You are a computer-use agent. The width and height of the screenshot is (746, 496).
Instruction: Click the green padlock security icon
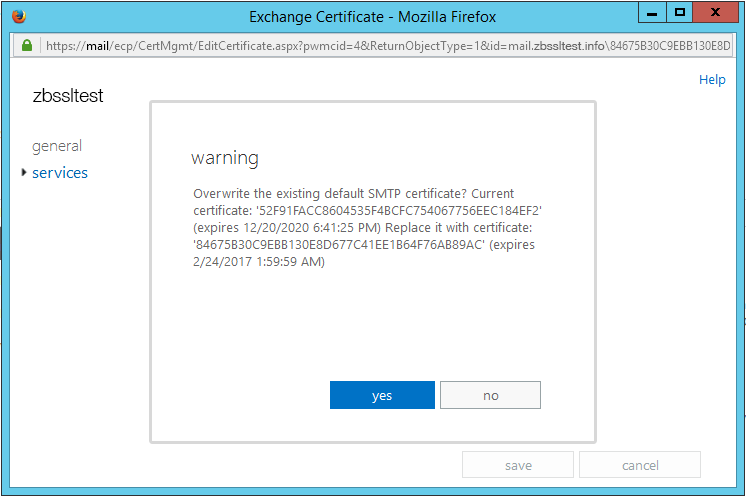coord(26,47)
